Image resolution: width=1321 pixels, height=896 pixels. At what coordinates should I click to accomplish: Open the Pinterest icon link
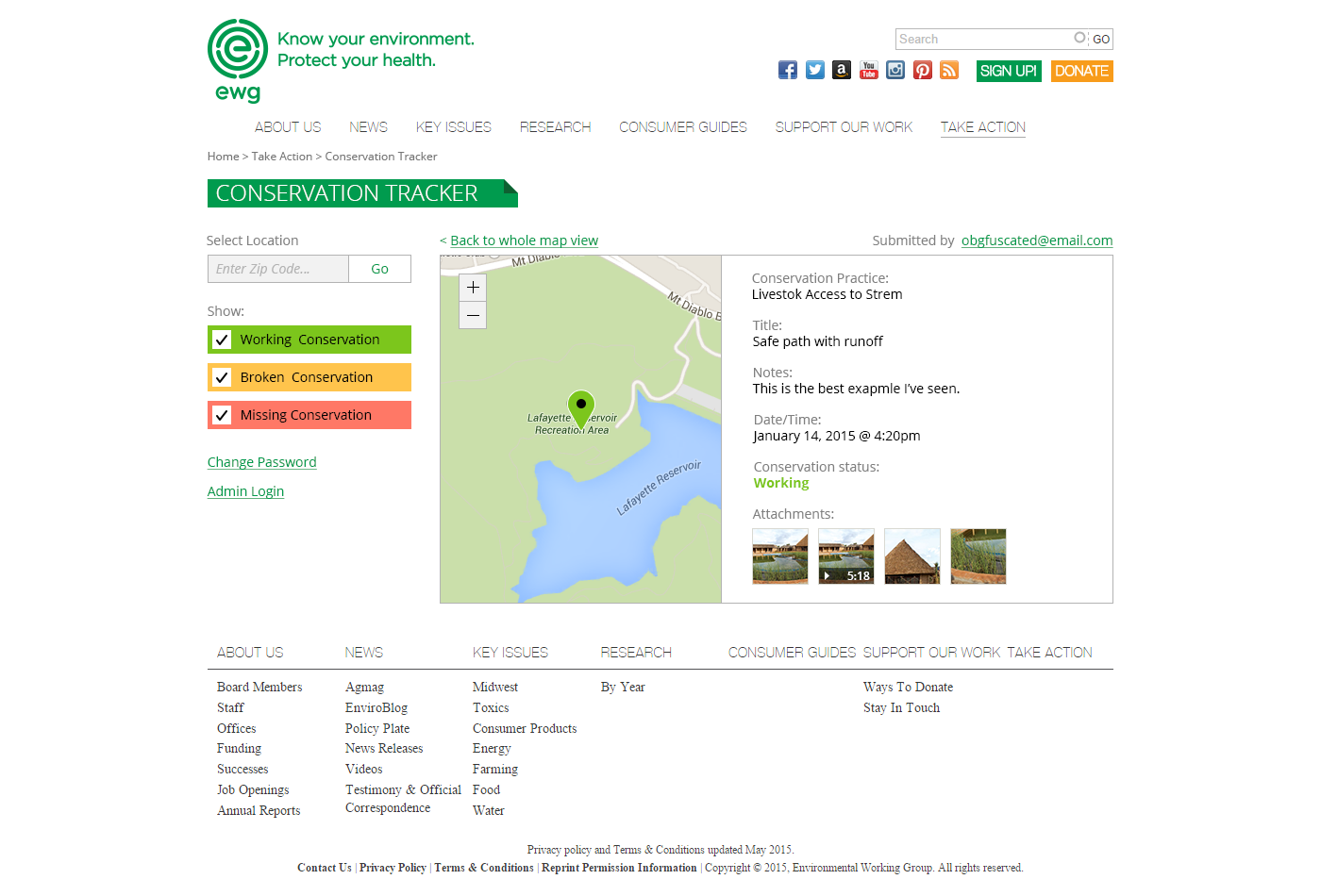[x=923, y=70]
